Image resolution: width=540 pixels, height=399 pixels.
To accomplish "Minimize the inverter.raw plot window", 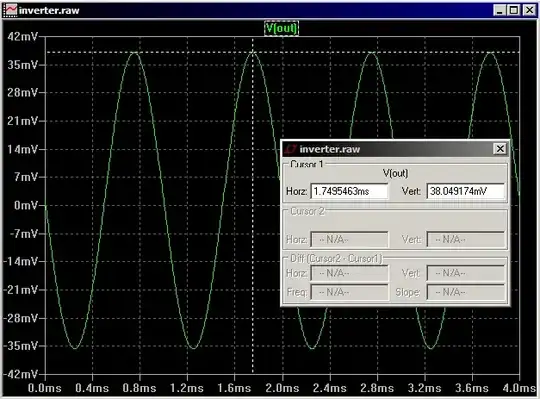I will click(x=499, y=10).
